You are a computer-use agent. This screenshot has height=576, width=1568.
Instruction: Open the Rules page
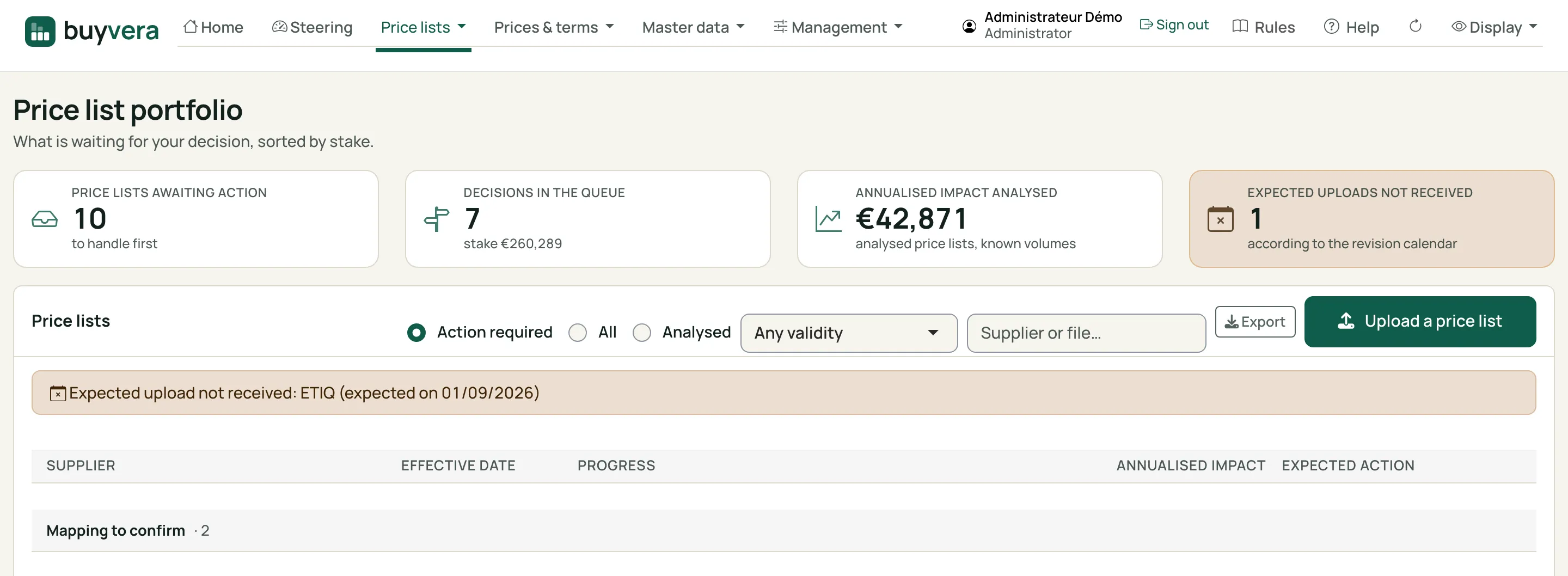1264,27
